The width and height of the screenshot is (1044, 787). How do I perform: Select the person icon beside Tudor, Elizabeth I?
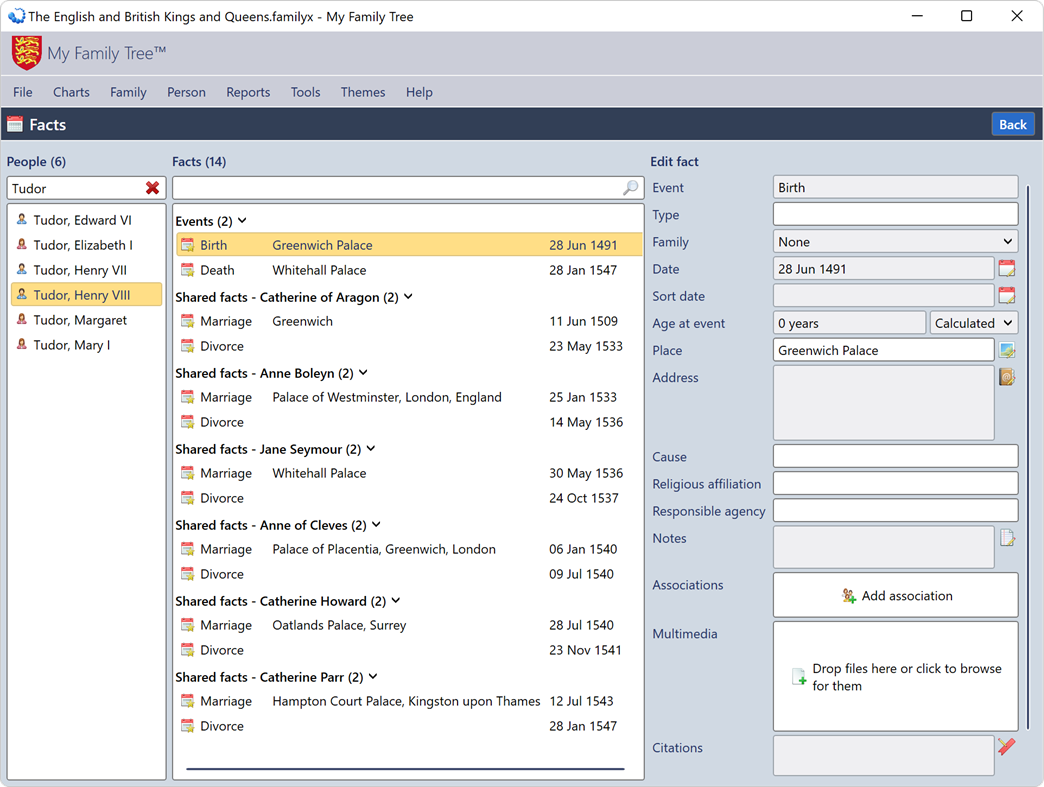pos(21,245)
